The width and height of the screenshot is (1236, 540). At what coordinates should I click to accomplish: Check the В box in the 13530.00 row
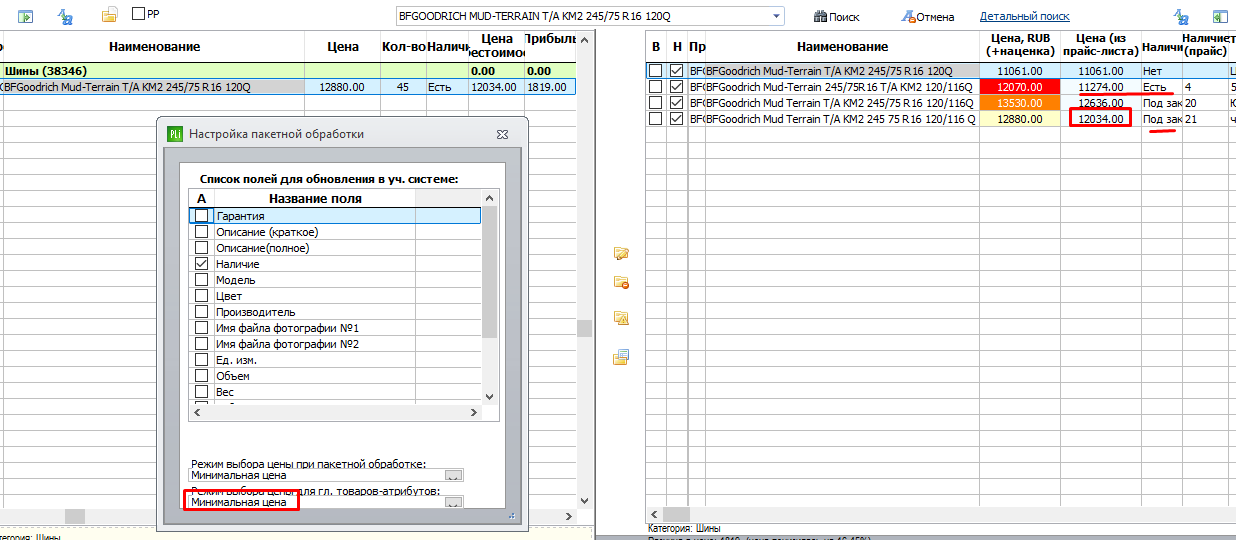[655, 103]
